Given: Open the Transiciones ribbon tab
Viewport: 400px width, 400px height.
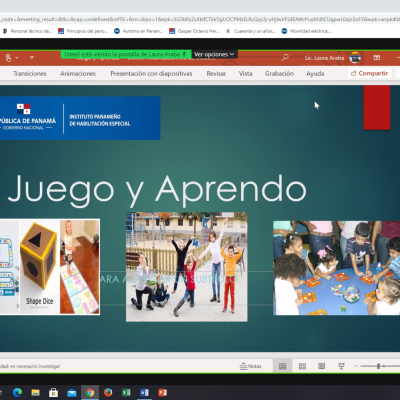Looking at the screenshot, I should point(30,73).
